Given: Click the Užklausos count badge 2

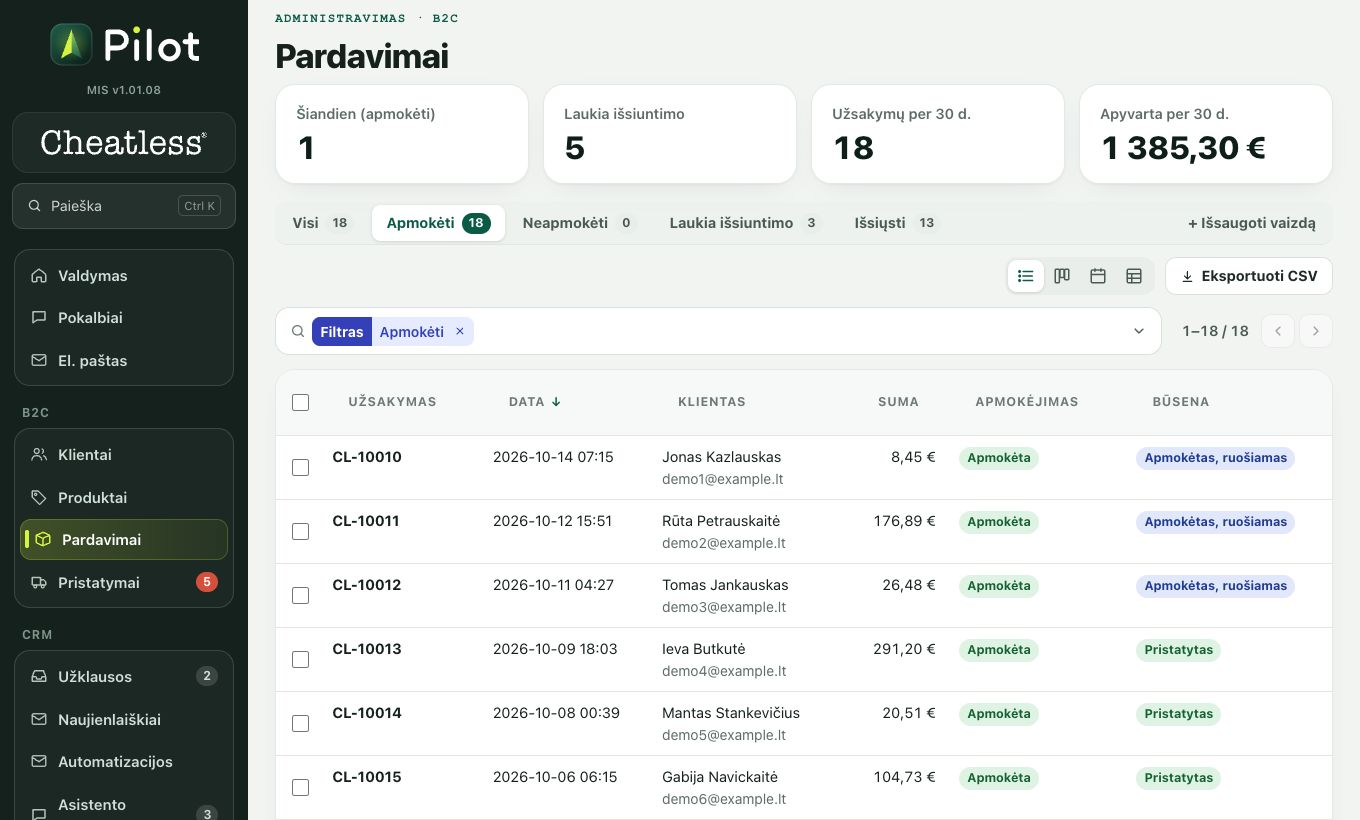Looking at the screenshot, I should [207, 676].
